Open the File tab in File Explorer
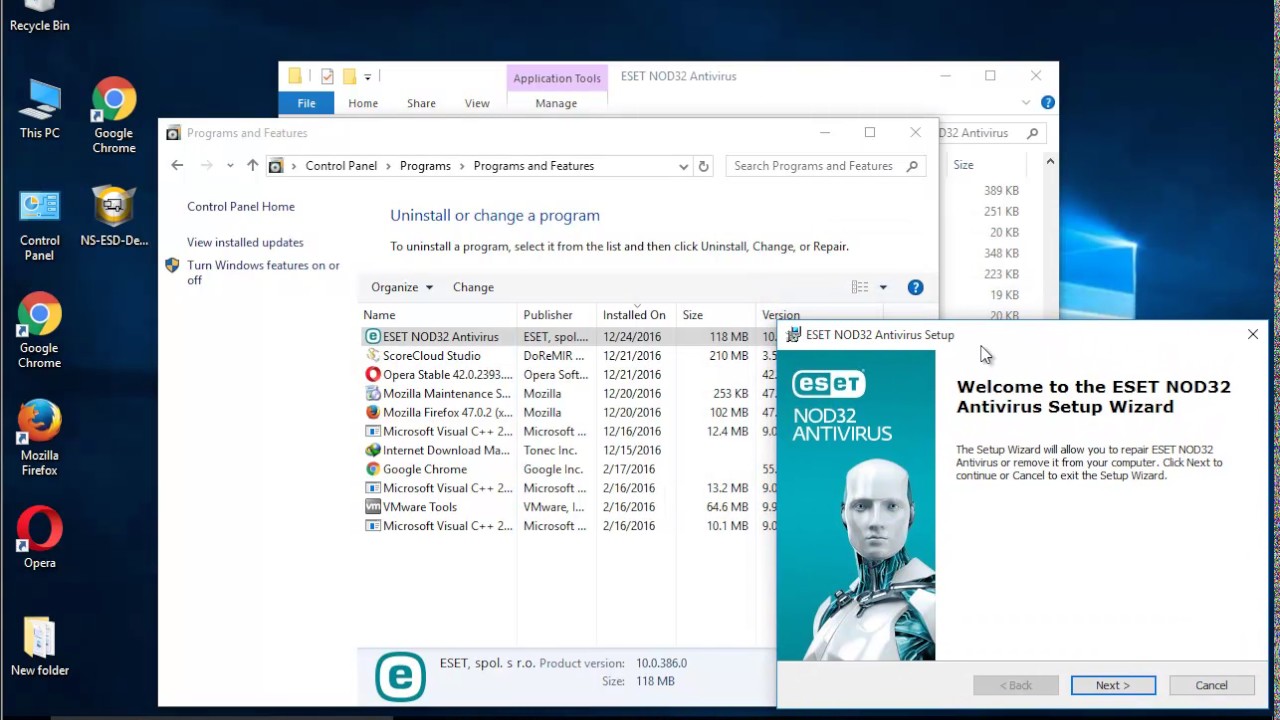The width and height of the screenshot is (1280, 720). (306, 103)
